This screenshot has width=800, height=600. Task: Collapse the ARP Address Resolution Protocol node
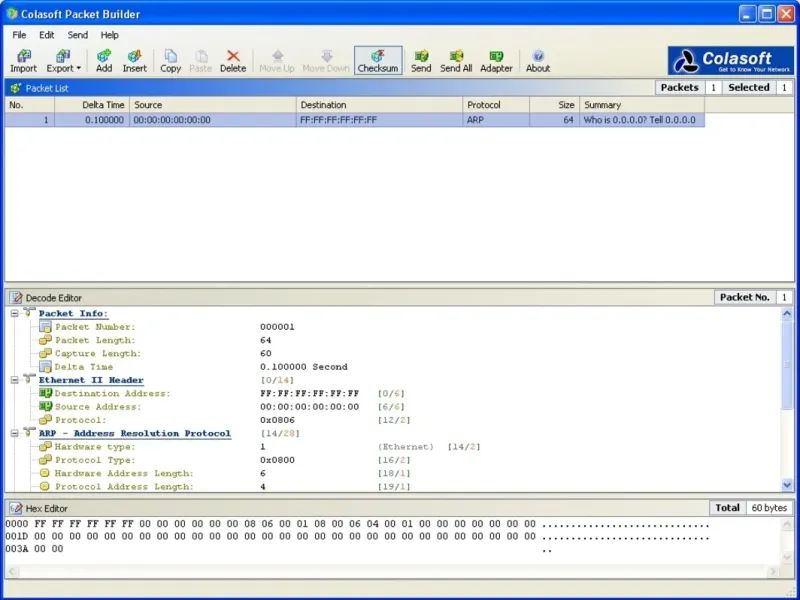(14, 433)
